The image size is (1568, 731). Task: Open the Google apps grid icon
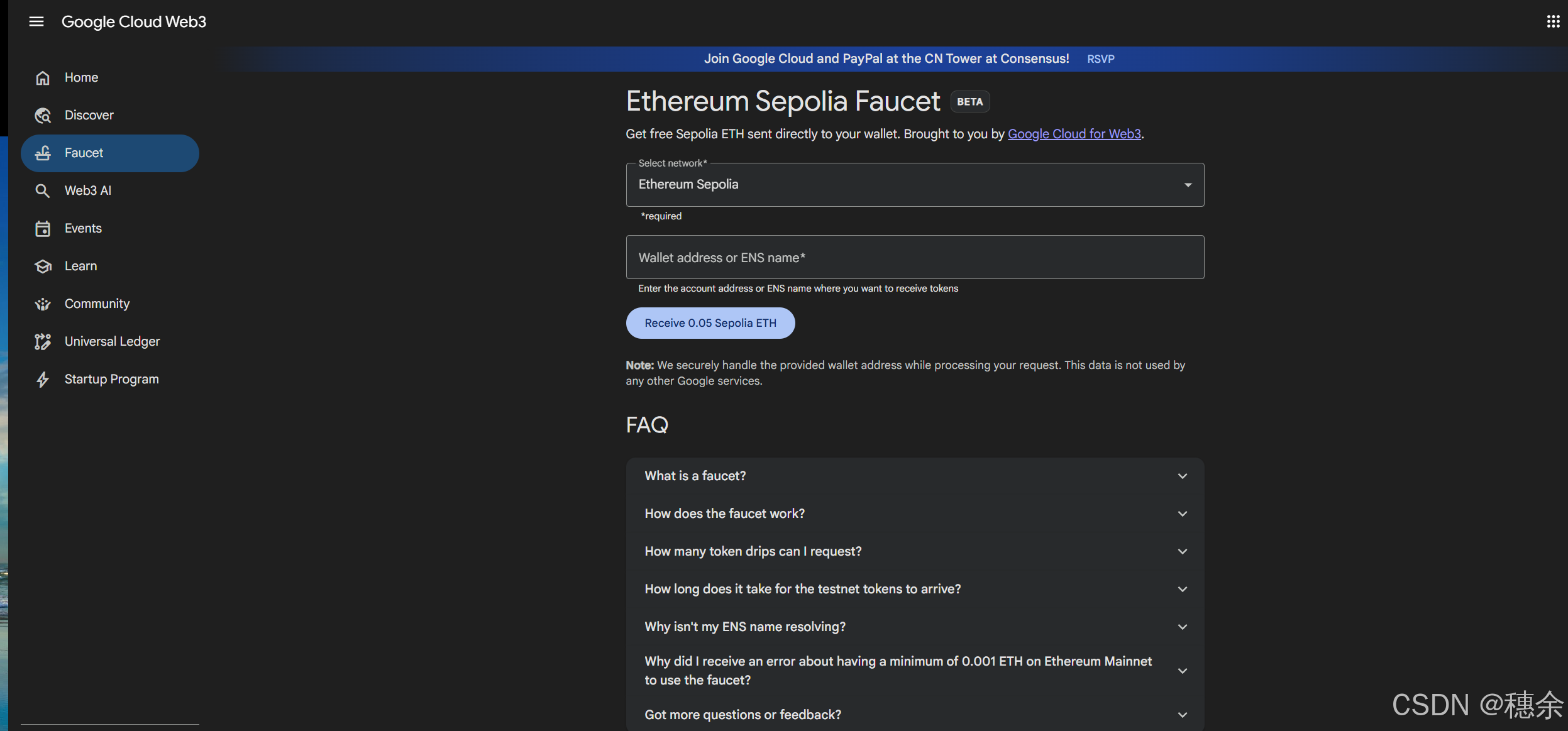point(1553,22)
